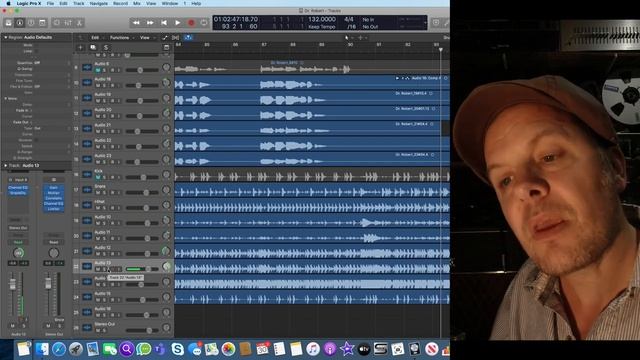Click the tempo value 132.0000
The width and height of the screenshot is (640, 360).
coord(322,19)
